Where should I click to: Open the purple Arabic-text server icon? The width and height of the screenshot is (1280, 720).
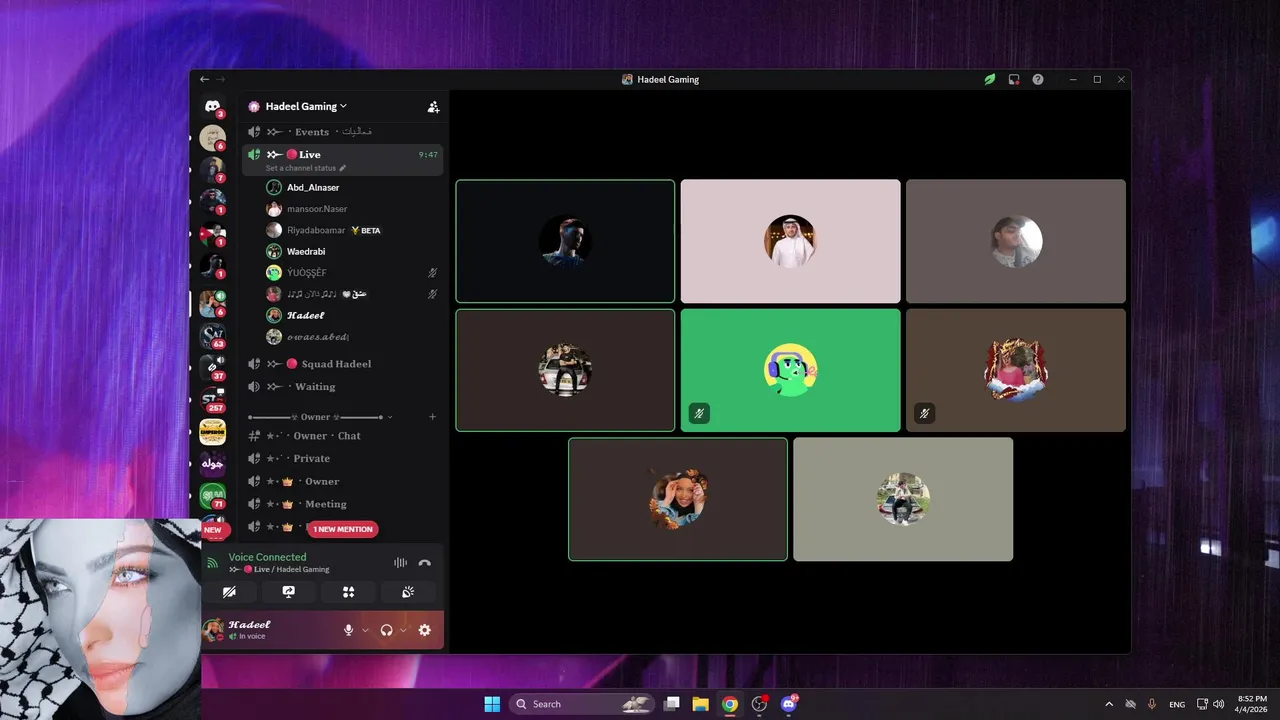coord(212,464)
